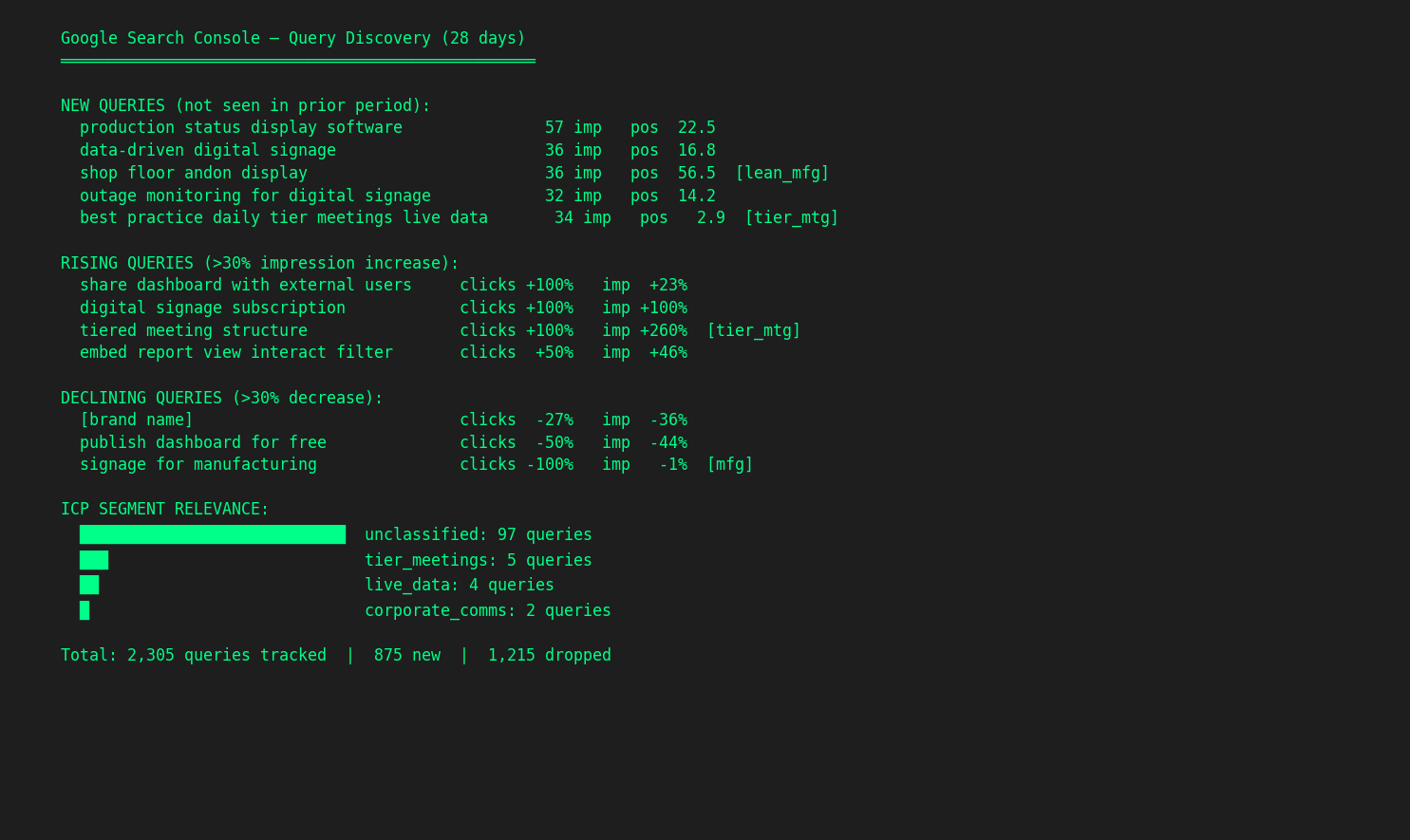Click 'share dashboard with external users' query
Screen dimensions: 1410x840
[246, 286]
